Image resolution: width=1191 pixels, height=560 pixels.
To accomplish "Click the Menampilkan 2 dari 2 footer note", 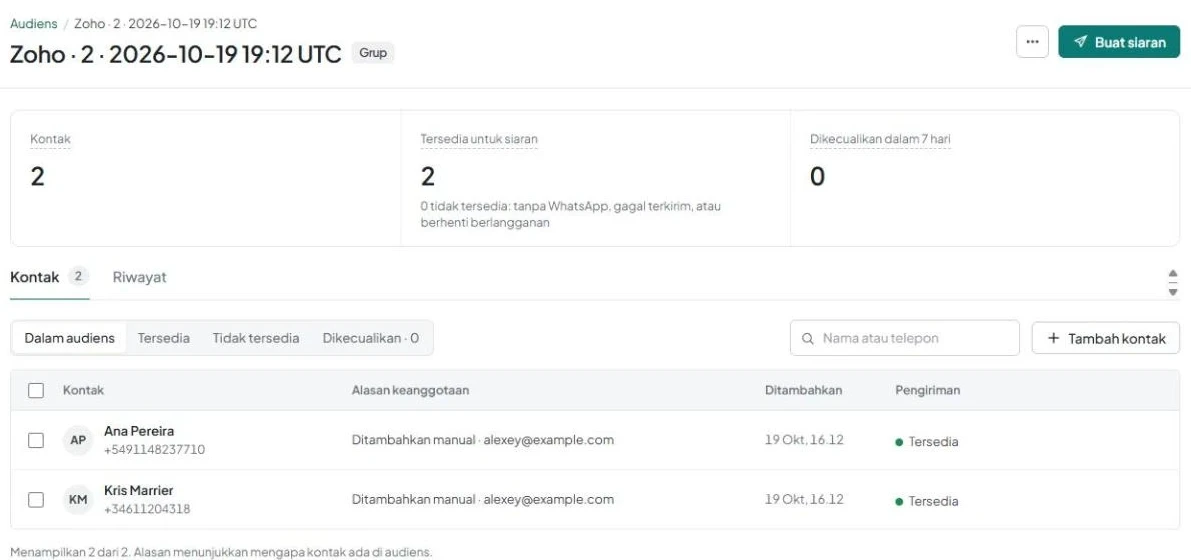I will (x=221, y=552).
